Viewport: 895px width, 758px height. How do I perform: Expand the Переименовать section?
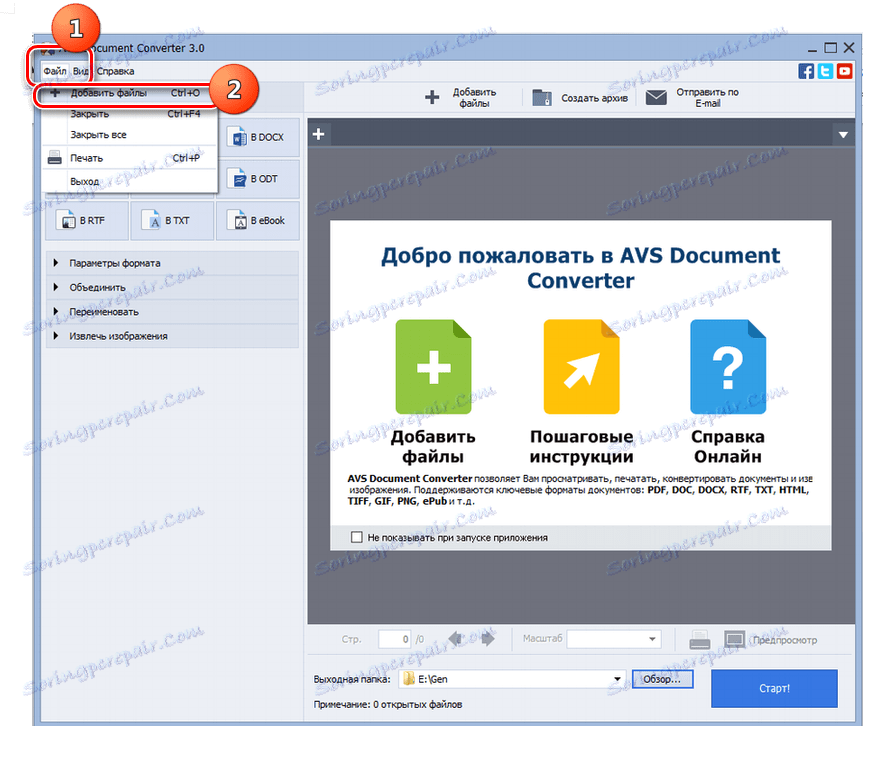pyautogui.click(x=172, y=312)
